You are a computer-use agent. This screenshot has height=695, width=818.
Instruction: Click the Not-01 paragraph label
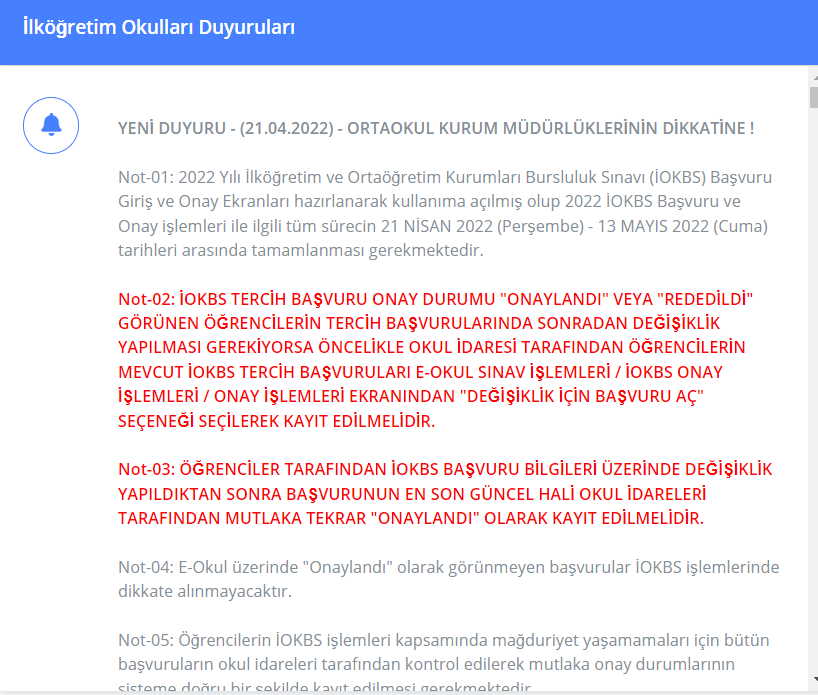[145, 178]
